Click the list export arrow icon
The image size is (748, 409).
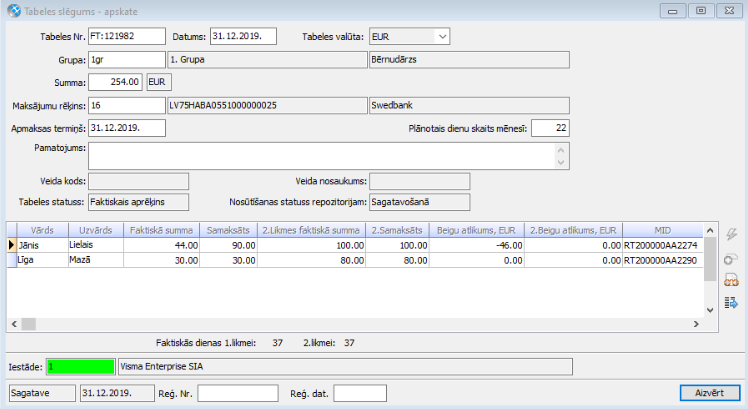click(x=730, y=303)
